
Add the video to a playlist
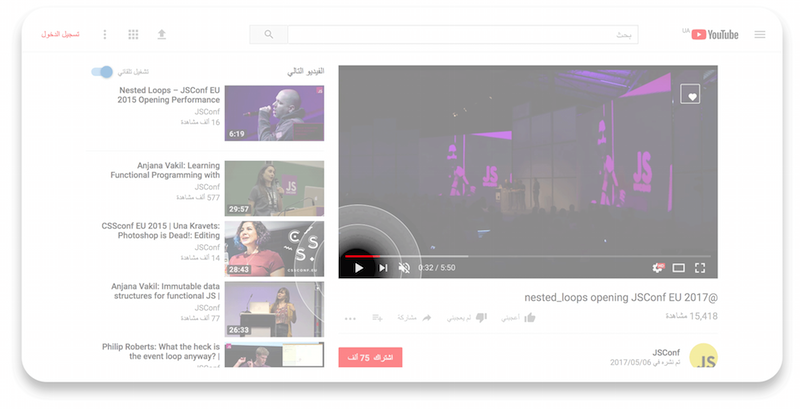pos(378,318)
